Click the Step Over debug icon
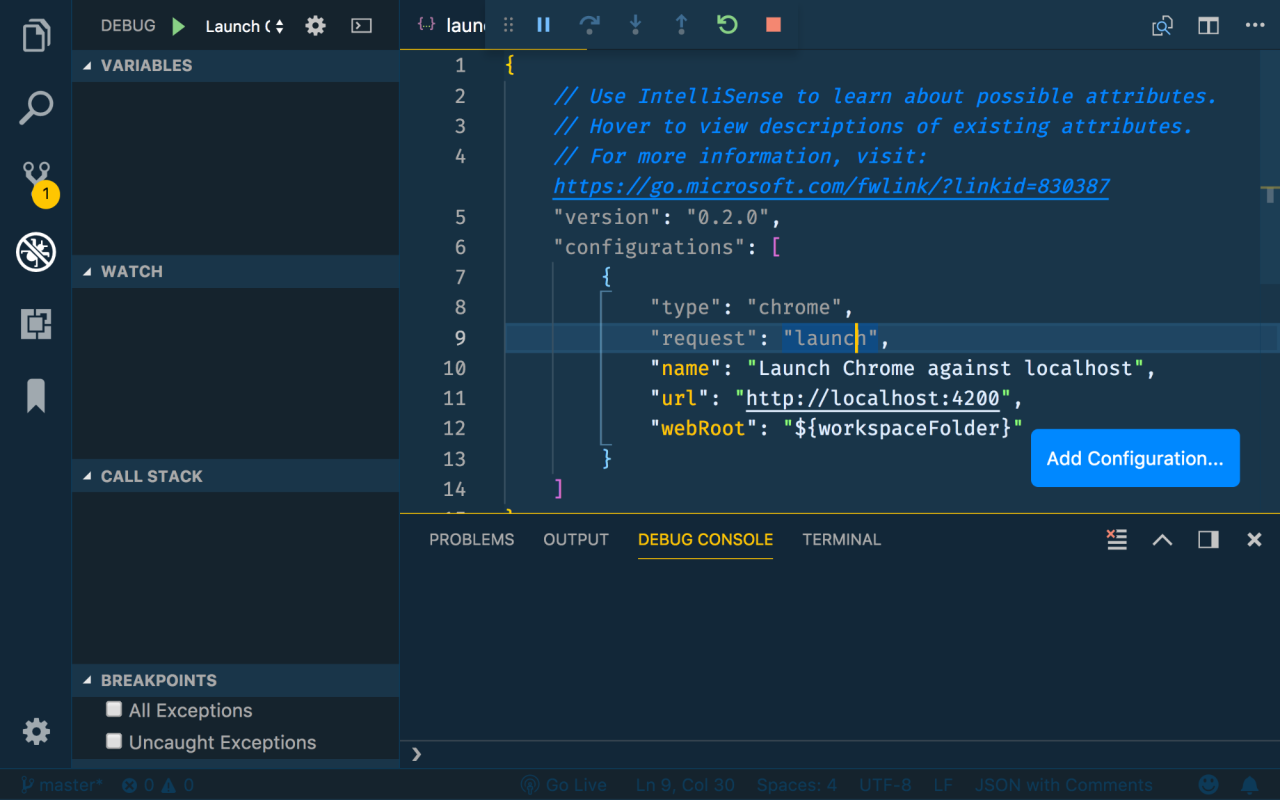The image size is (1280, 800). 589,25
